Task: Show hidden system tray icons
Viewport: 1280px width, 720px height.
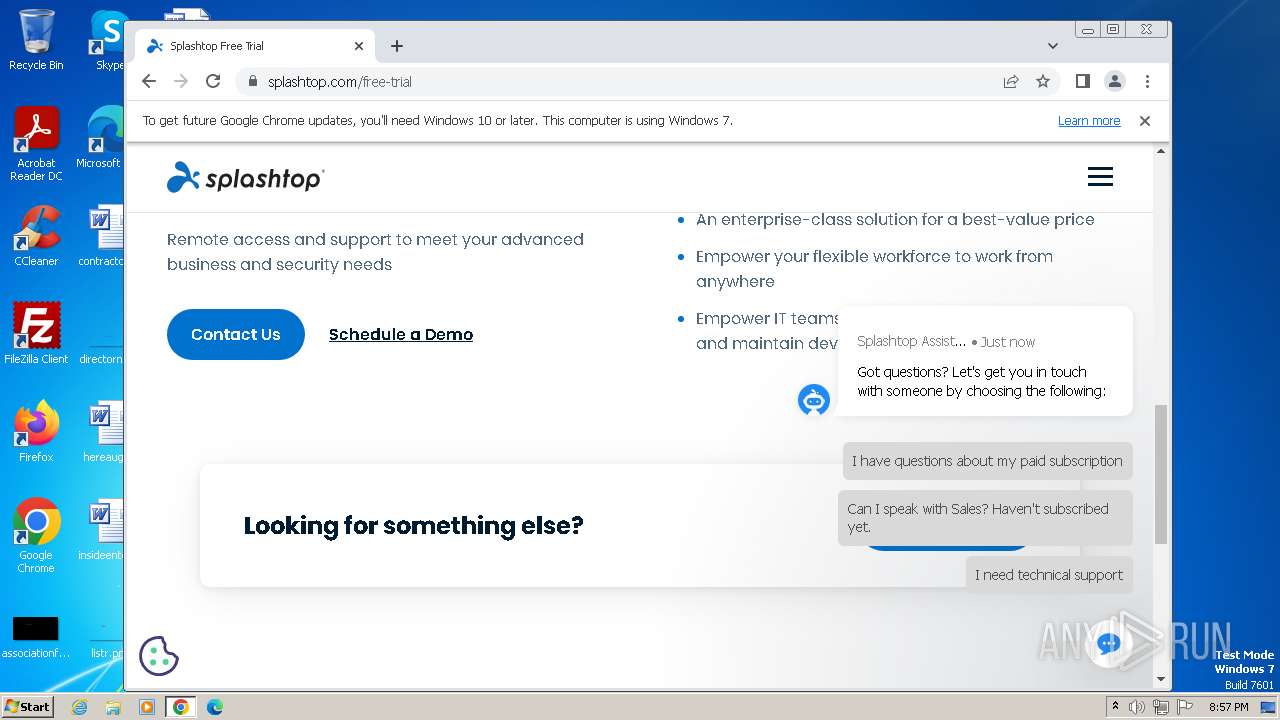Action: (1116, 707)
